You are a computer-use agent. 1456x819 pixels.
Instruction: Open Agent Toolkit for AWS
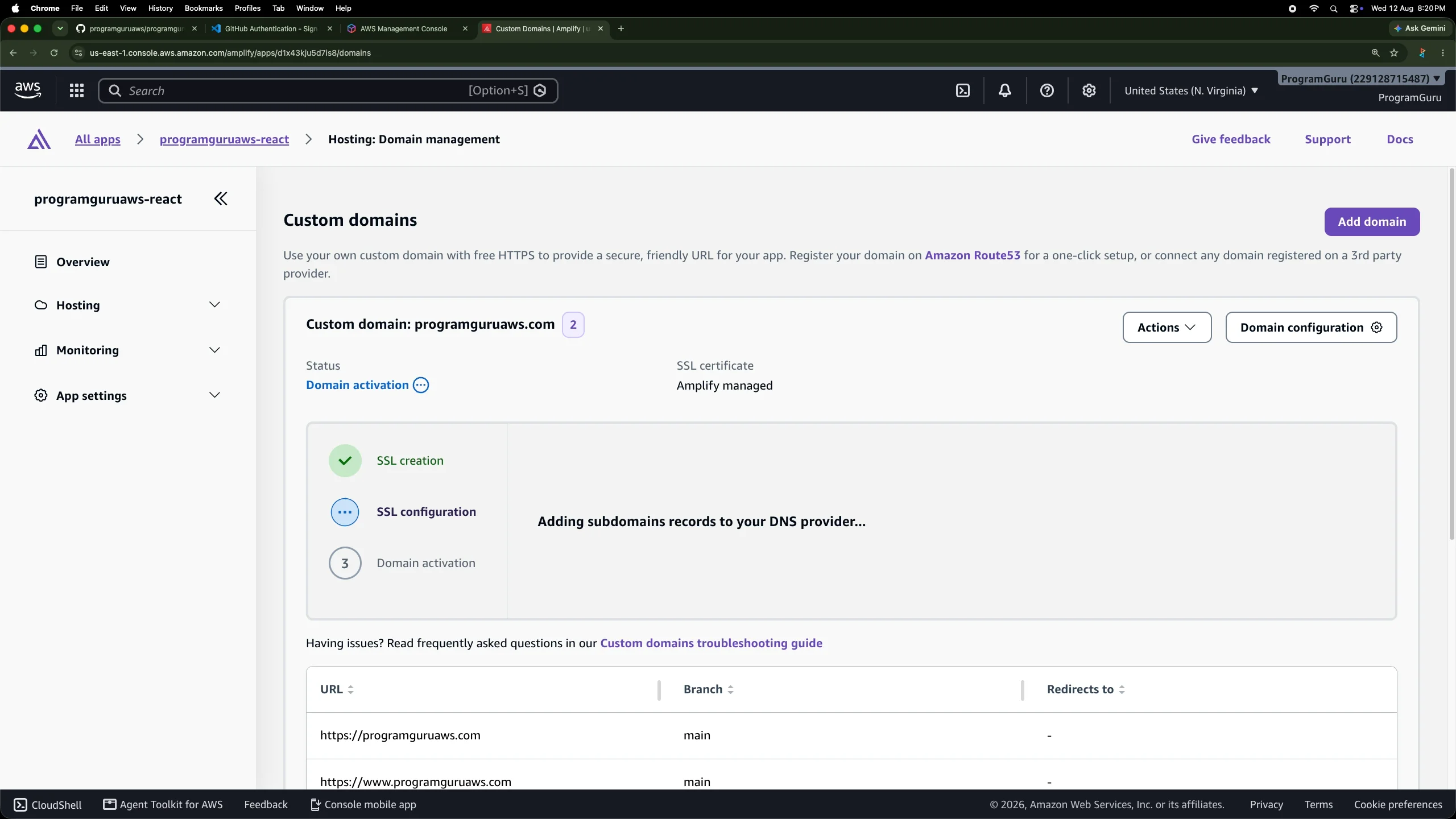click(x=163, y=804)
